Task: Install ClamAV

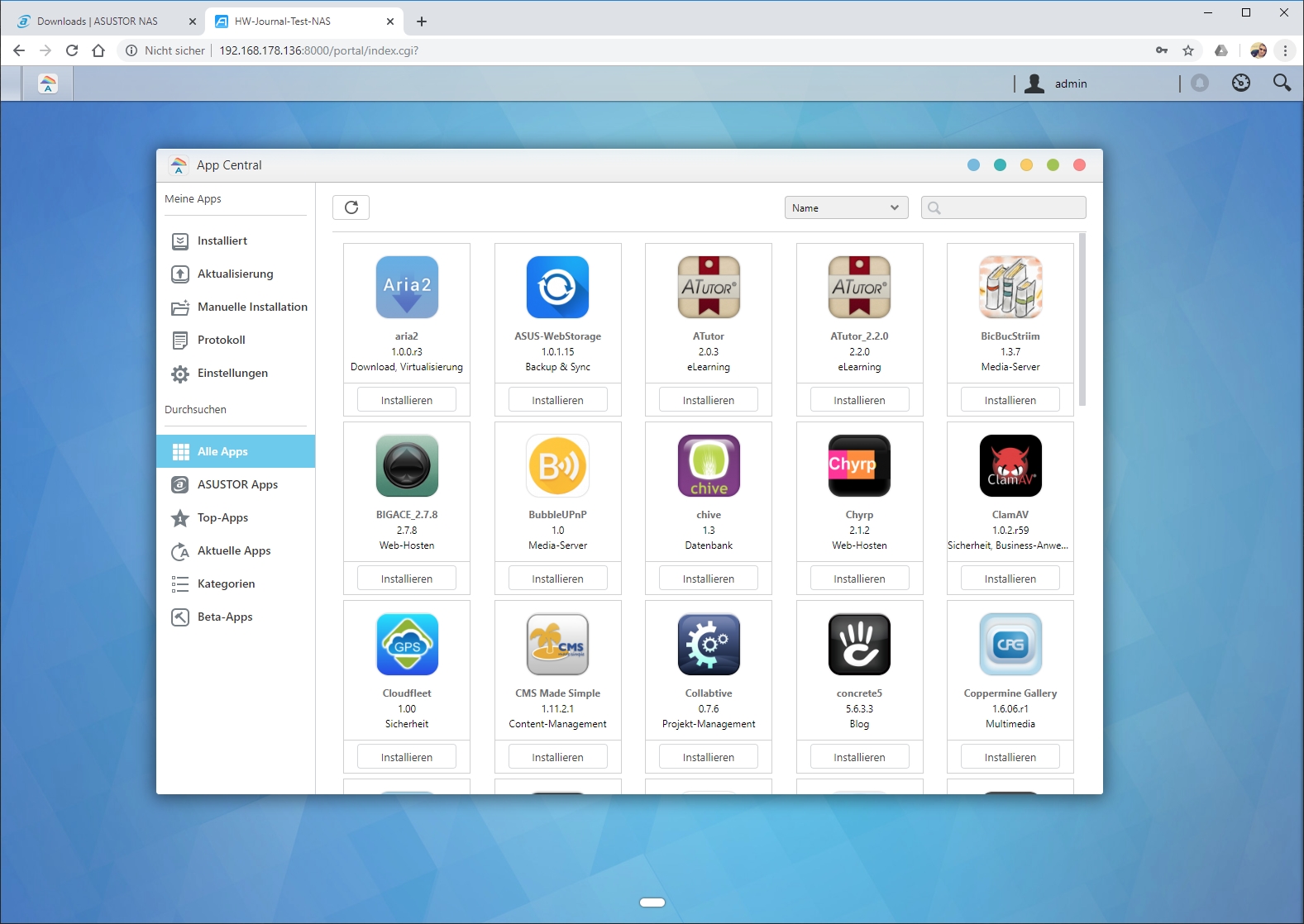Action: (x=1010, y=579)
